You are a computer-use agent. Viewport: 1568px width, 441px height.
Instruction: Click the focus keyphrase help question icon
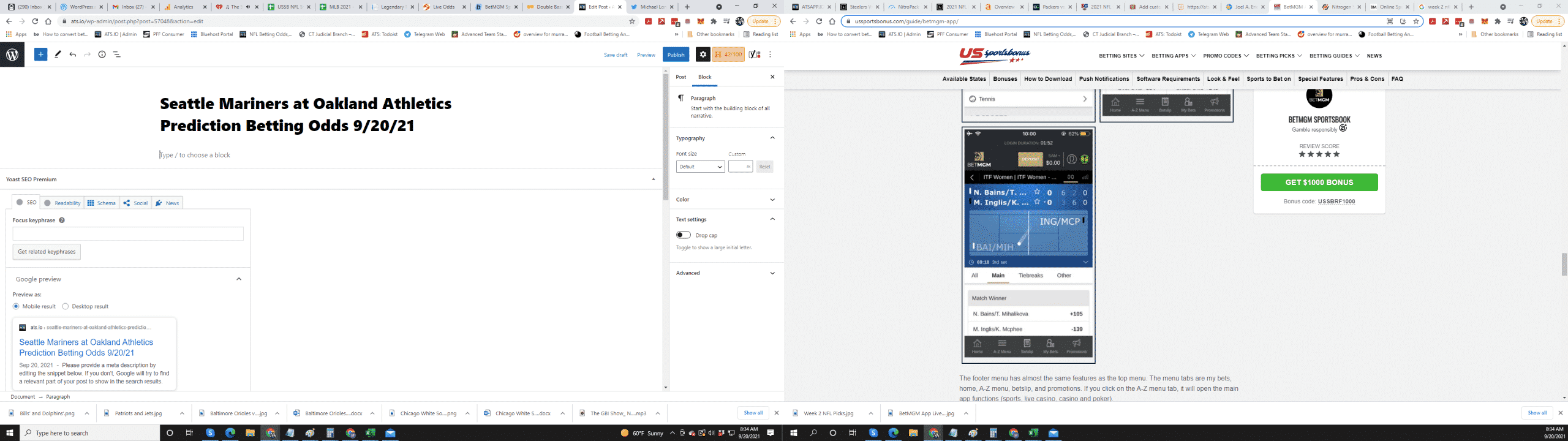pyautogui.click(x=62, y=221)
